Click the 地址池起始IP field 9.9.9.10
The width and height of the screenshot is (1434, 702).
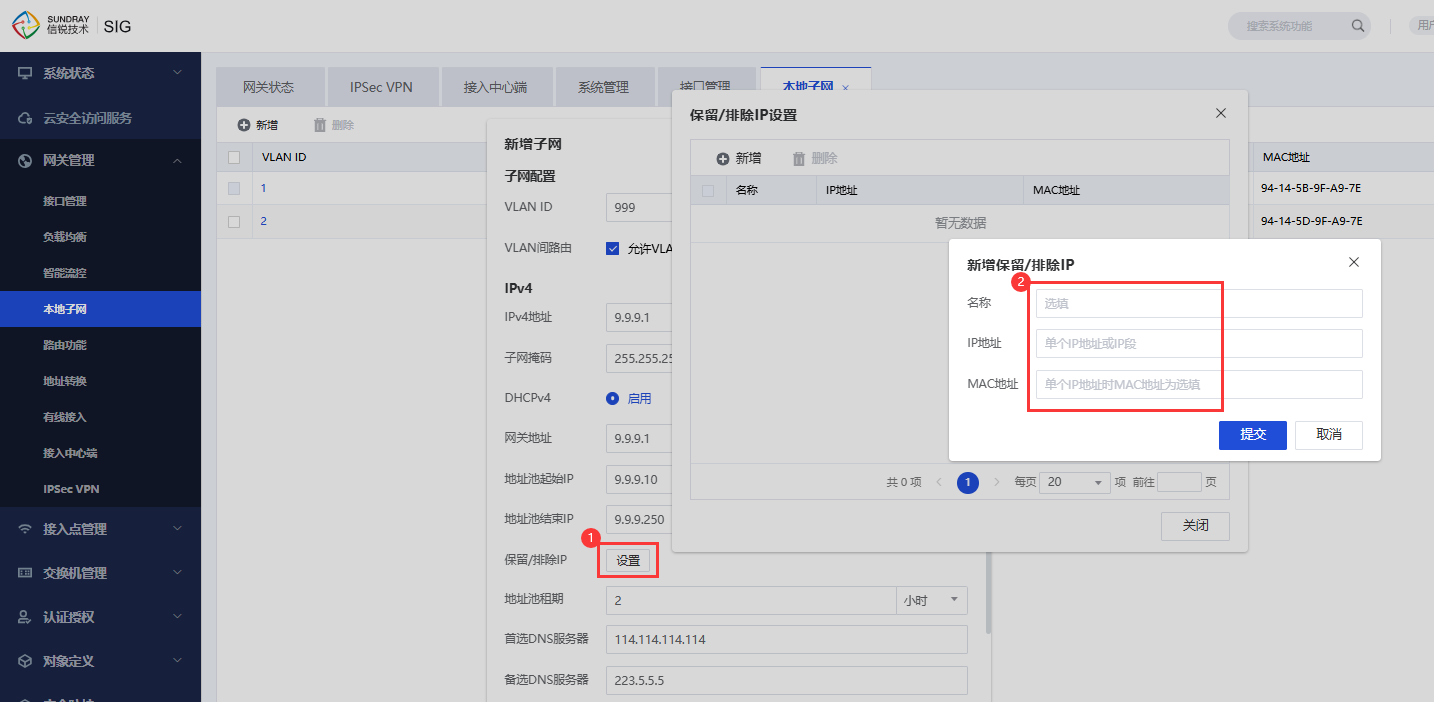[640, 479]
